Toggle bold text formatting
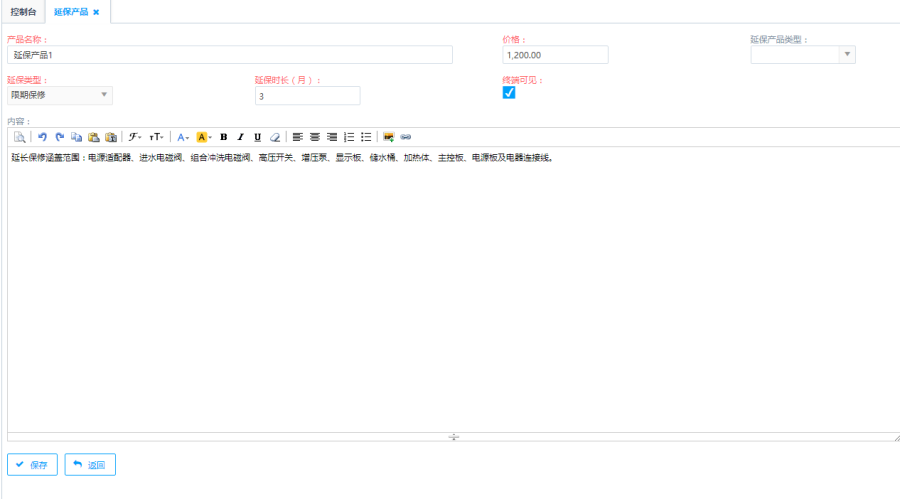 coord(223,137)
